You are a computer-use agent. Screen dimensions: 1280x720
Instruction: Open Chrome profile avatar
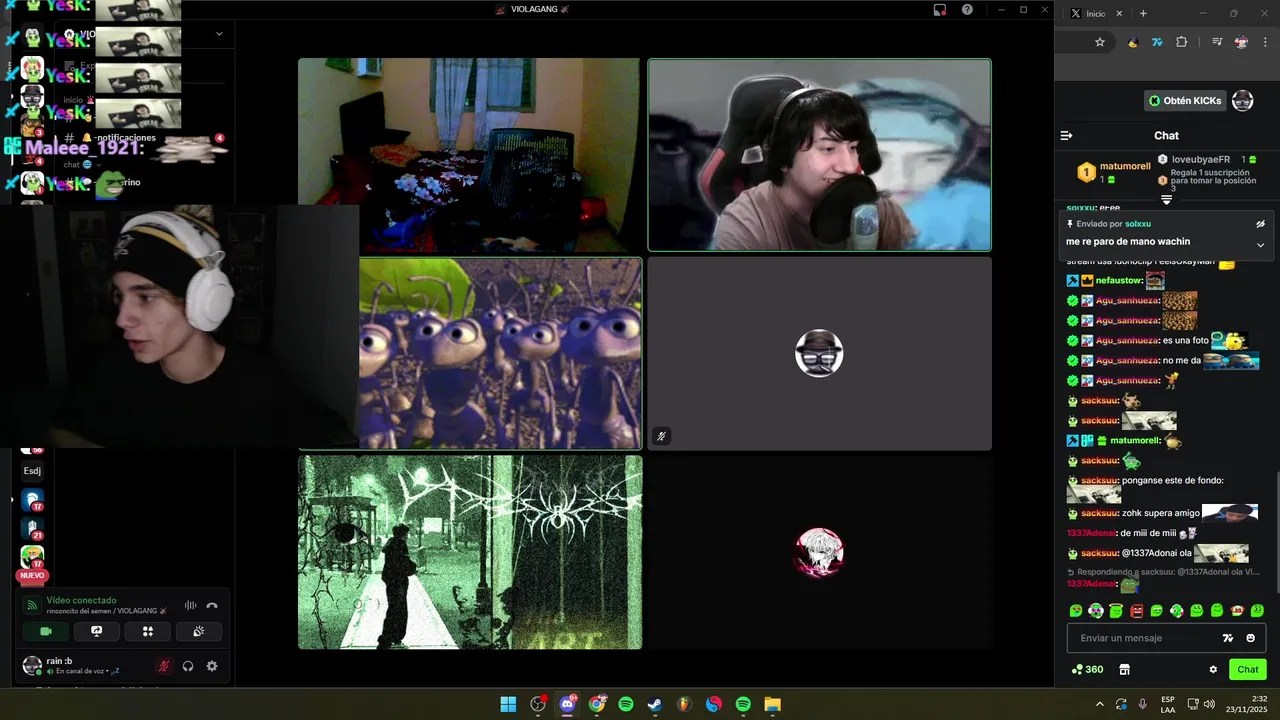point(1241,42)
